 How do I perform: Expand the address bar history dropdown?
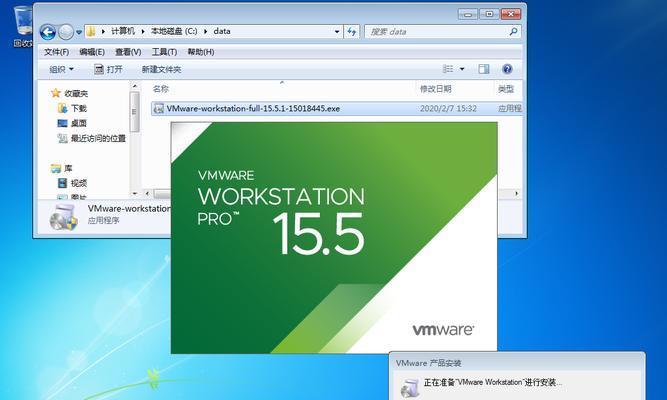click(x=337, y=31)
